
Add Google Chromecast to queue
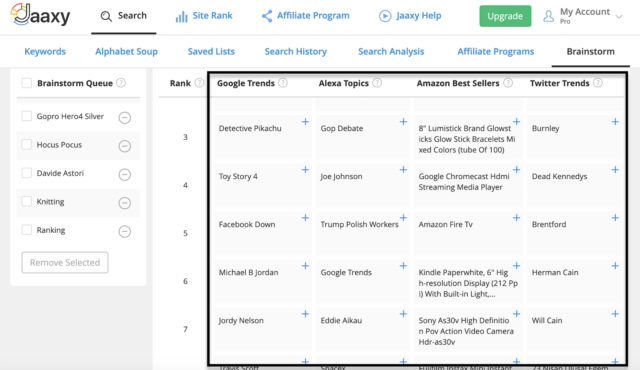pos(516,170)
